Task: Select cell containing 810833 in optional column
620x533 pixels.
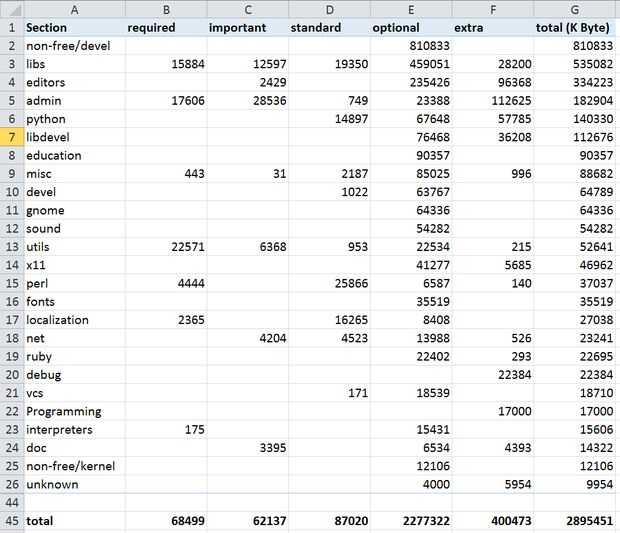Action: (411, 46)
